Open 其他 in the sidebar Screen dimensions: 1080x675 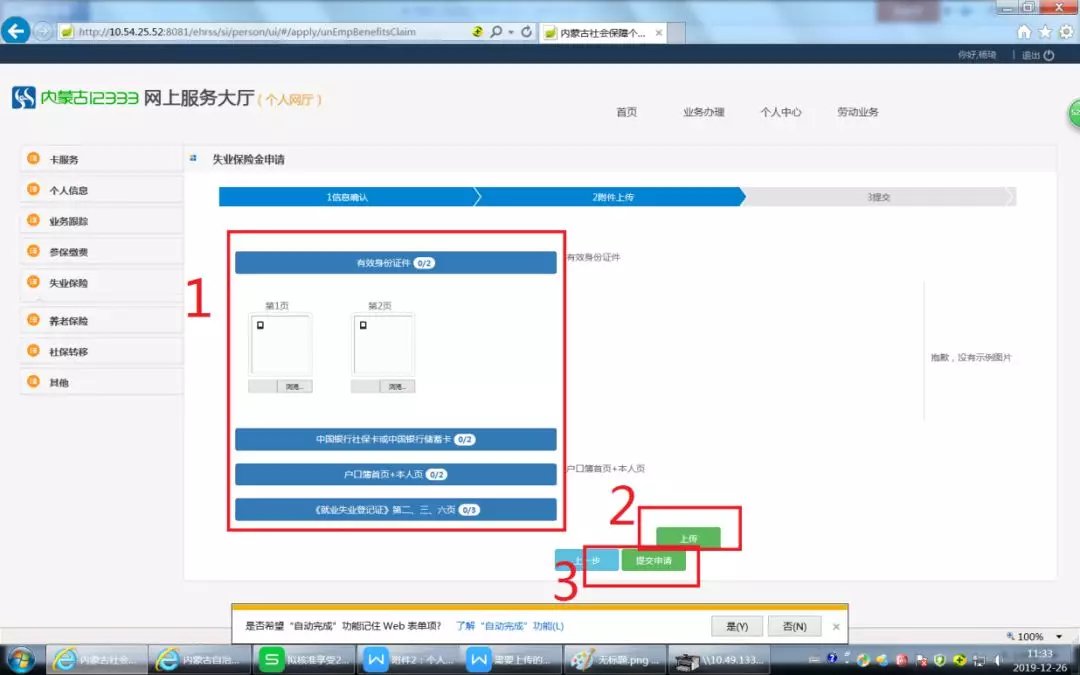click(x=102, y=382)
